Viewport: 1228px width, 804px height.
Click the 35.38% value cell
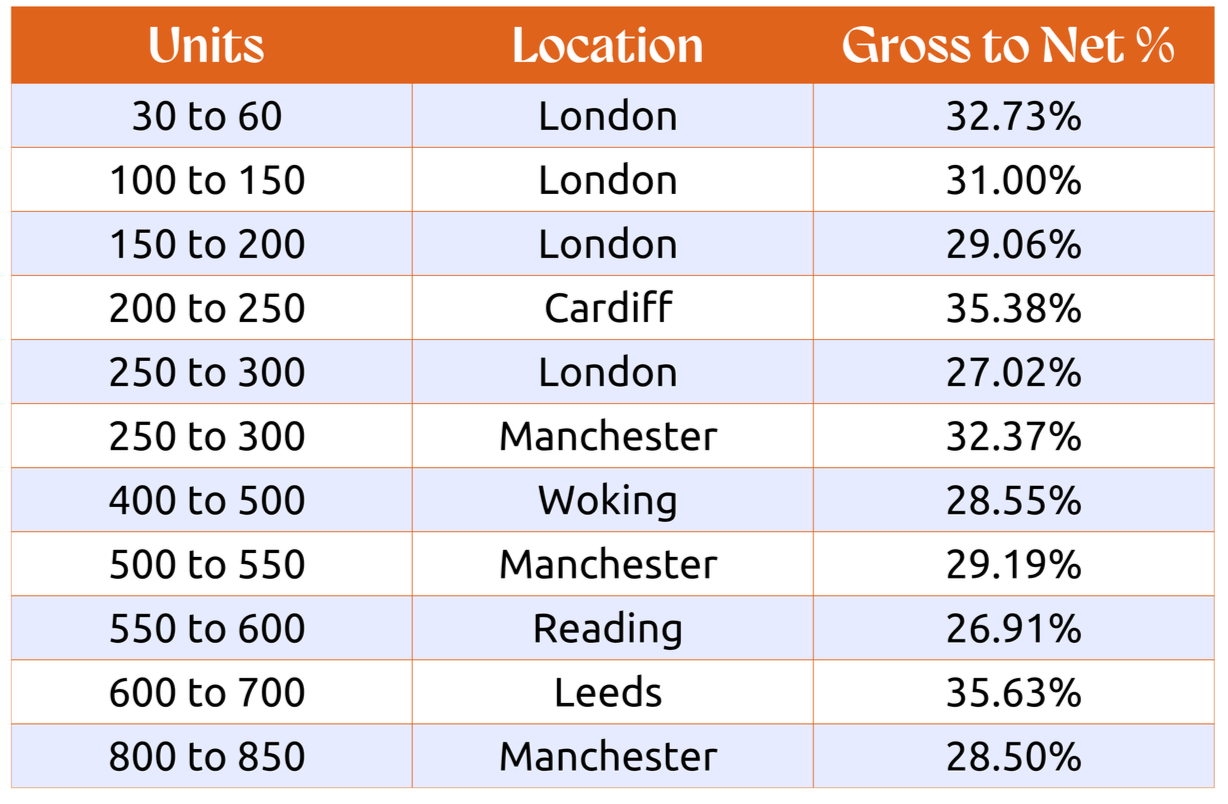(1014, 308)
